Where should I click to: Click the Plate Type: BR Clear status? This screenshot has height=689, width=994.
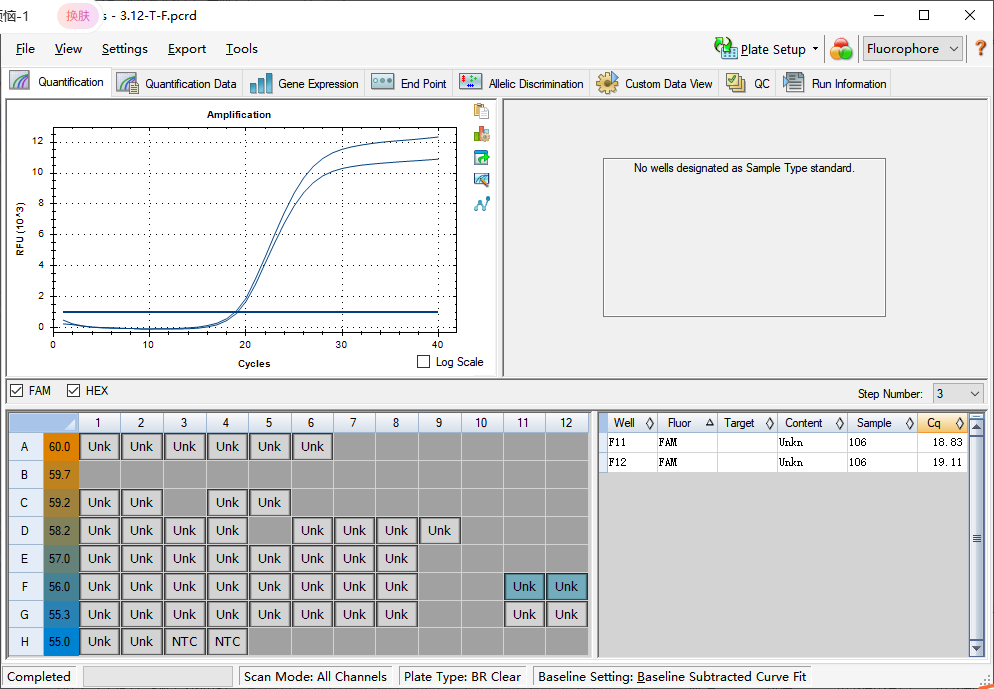(462, 676)
